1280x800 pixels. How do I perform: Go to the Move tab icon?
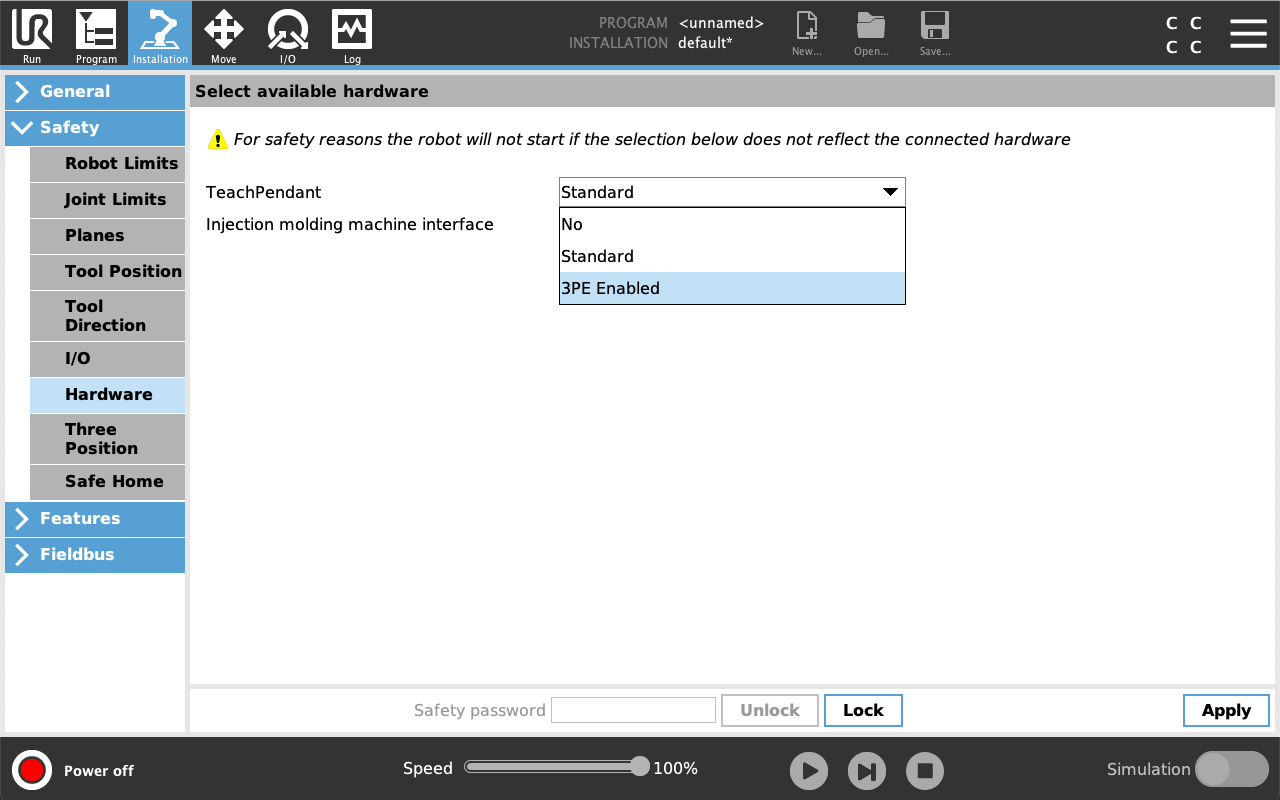click(x=224, y=32)
